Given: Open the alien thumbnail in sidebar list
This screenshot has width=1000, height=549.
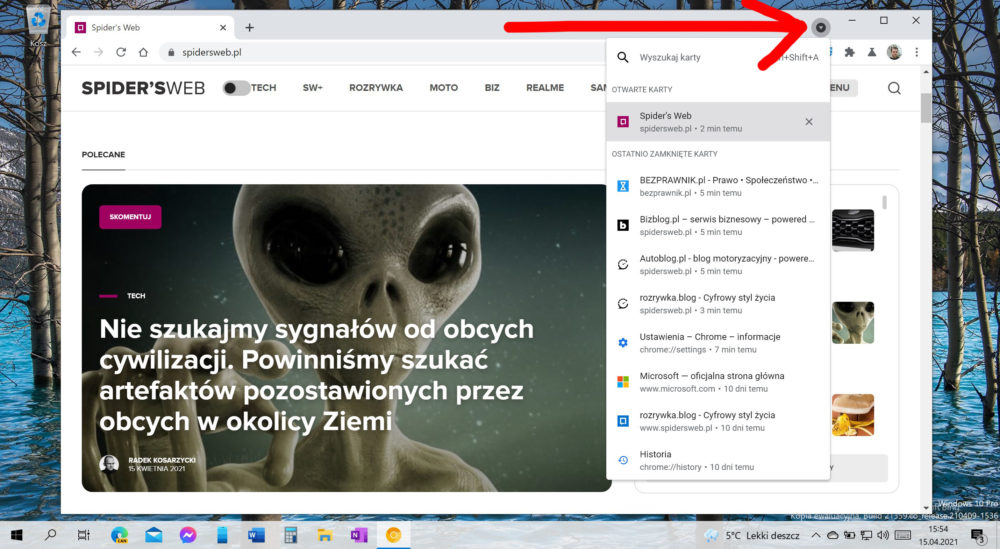Looking at the screenshot, I should click(853, 323).
